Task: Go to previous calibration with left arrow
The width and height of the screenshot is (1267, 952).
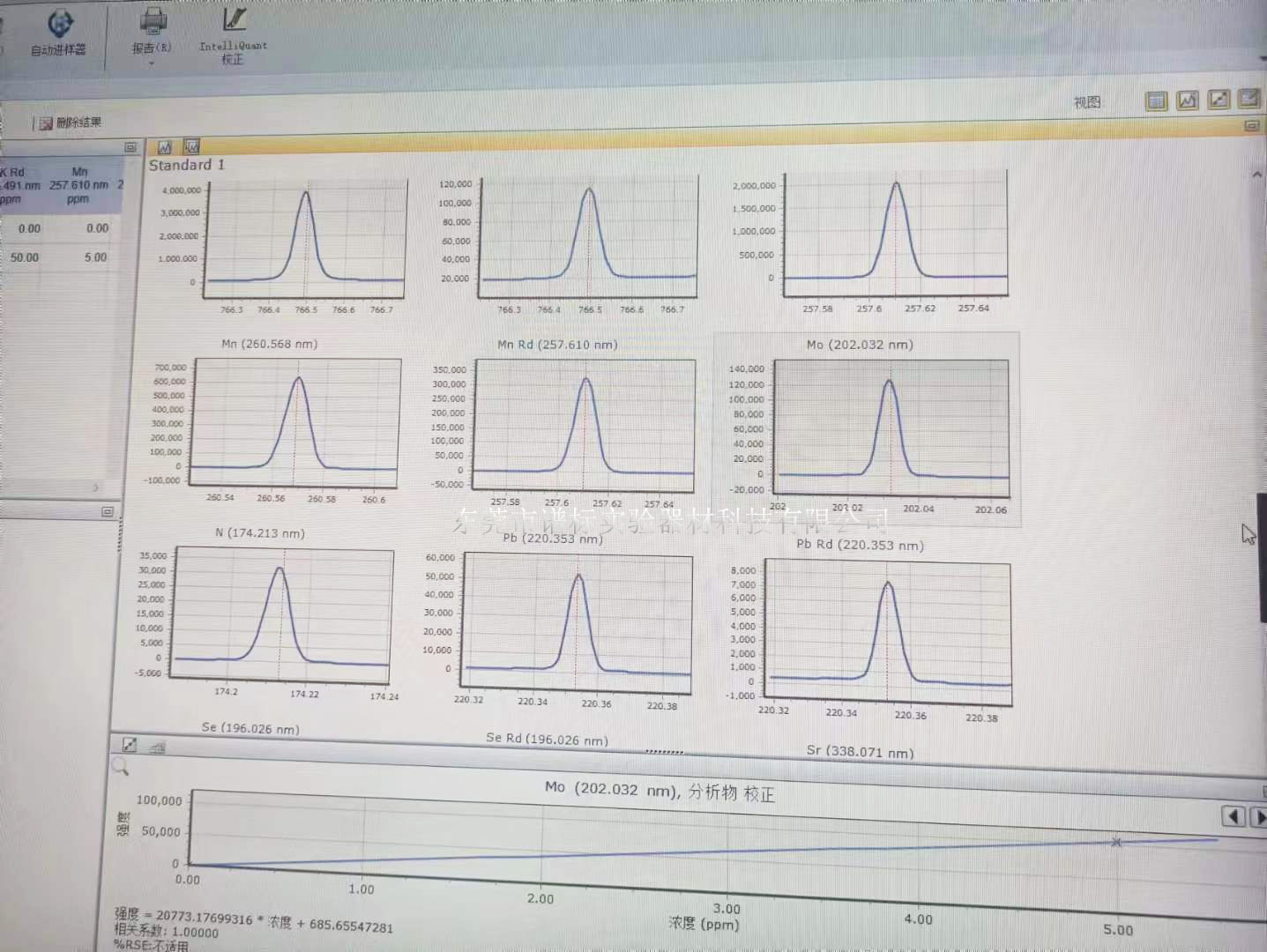Action: point(1233,817)
